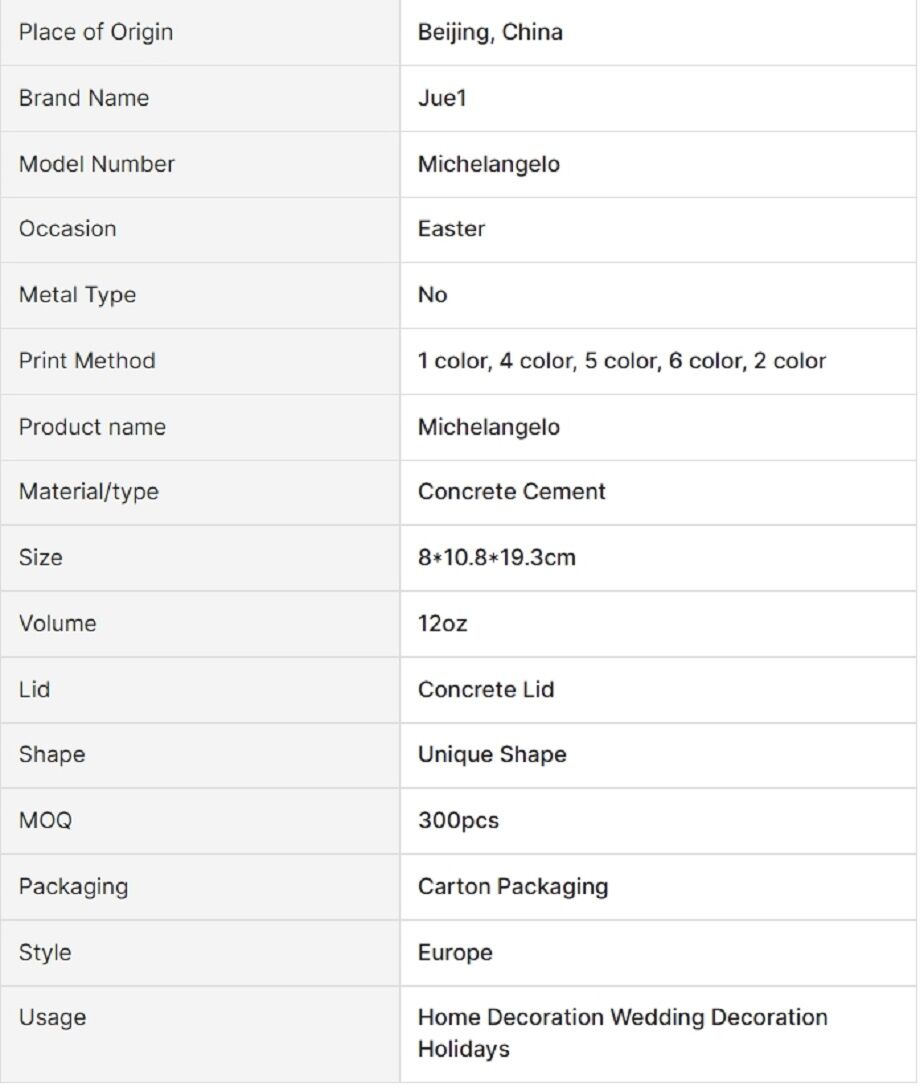Click the 'Occasion' attribute label
920x1087 pixels.
[x=67, y=229]
